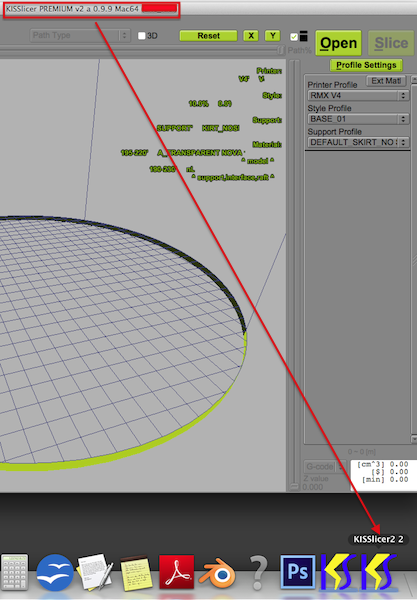Image resolution: width=417 pixels, height=600 pixels.
Task: Click the vertical Z value slider handle
Action: pyautogui.click(x=294, y=487)
